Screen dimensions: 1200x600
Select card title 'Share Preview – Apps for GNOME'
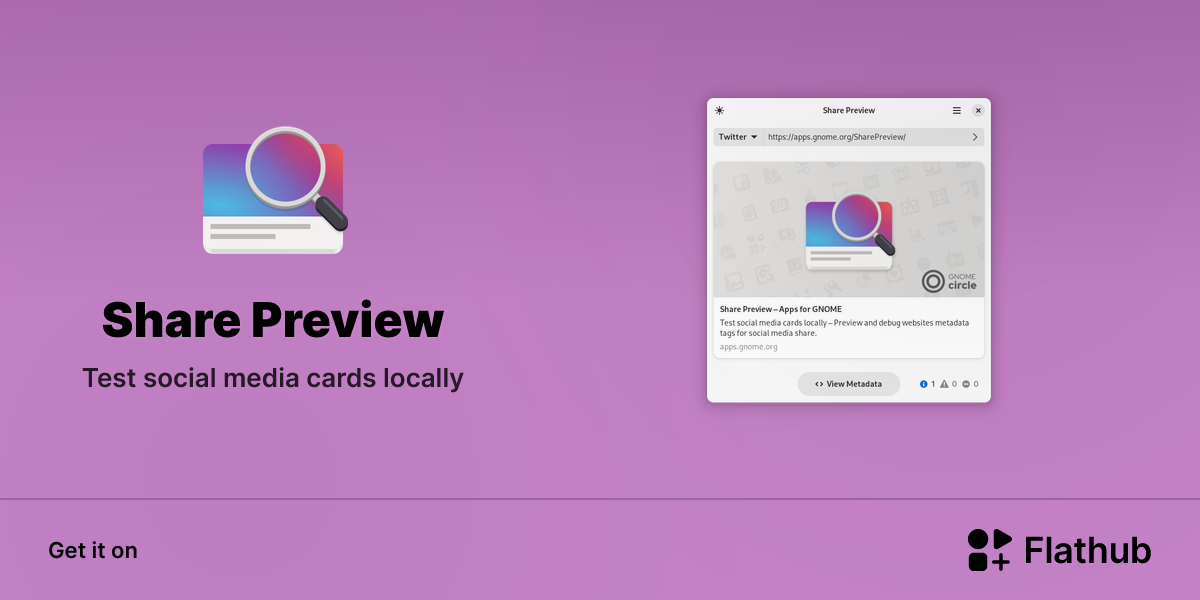point(781,309)
